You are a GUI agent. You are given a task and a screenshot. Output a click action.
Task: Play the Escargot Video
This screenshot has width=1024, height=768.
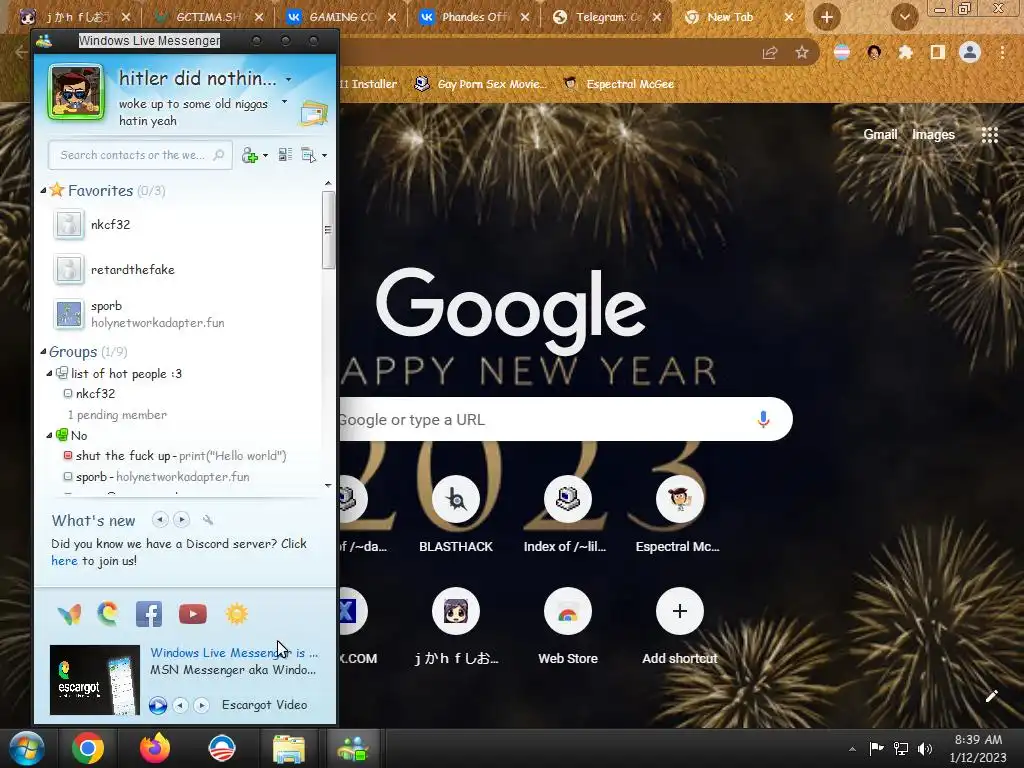[157, 705]
